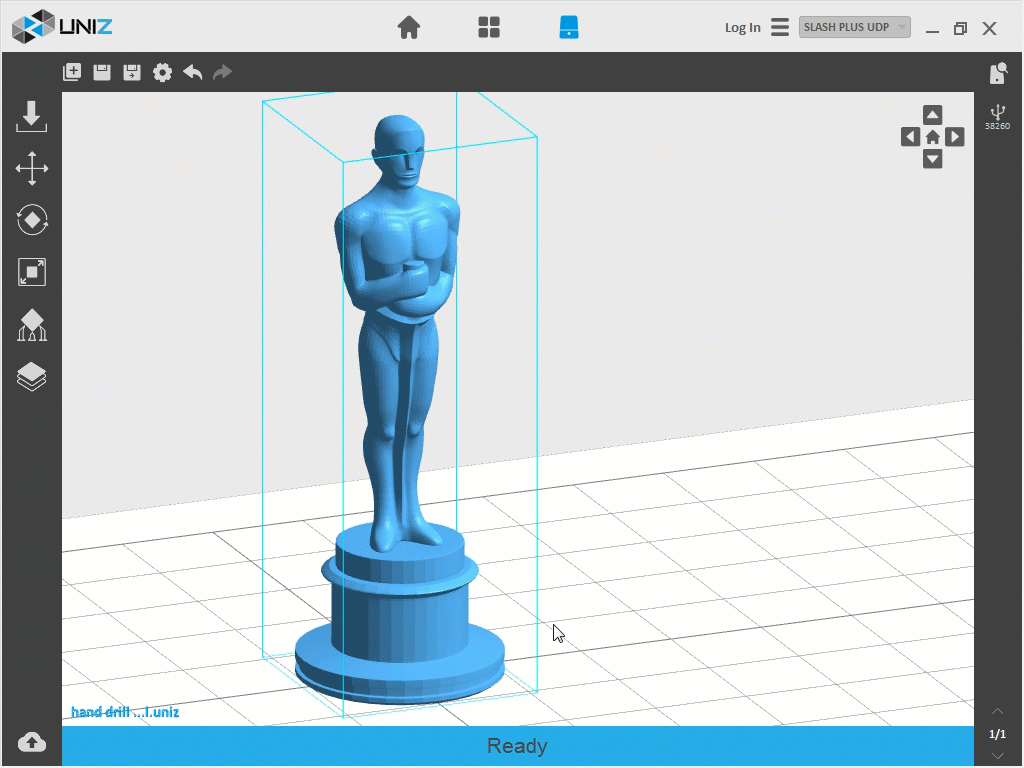Go to next page with the down chevron
The image size is (1024, 768).
[997, 756]
